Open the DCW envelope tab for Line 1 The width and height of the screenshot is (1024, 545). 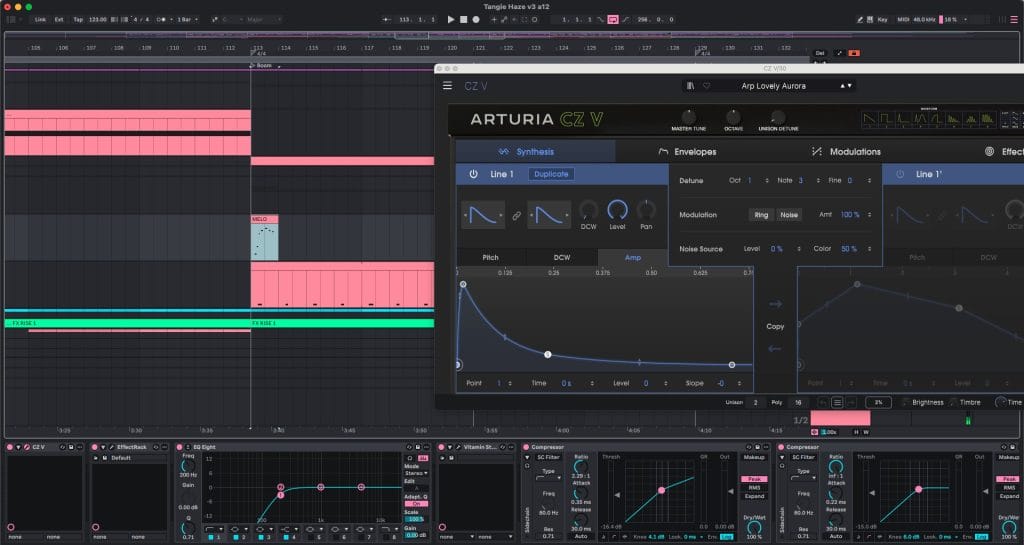[x=562, y=257]
